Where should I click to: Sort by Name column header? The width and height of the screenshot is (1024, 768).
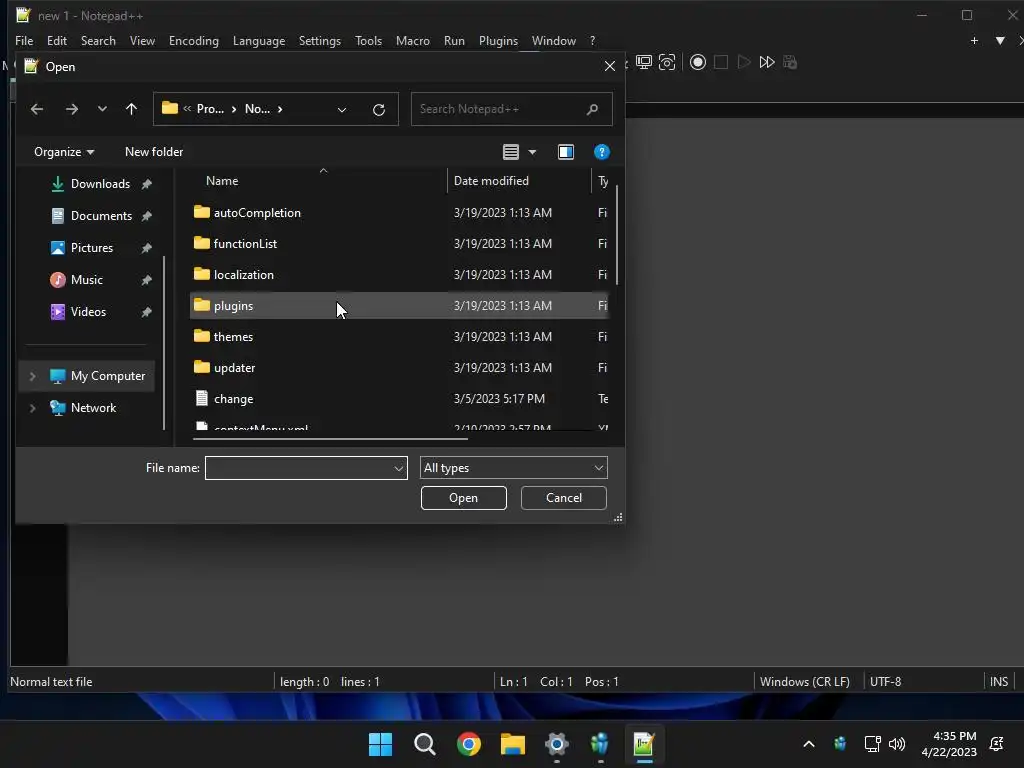pyautogui.click(x=222, y=181)
